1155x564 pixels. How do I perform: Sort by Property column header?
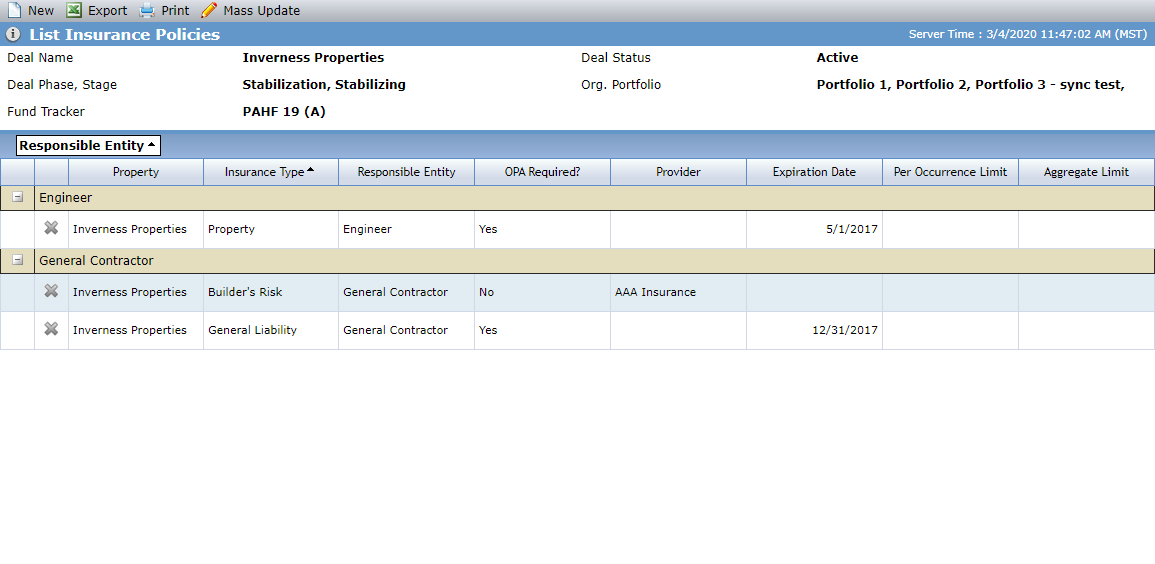[x=136, y=172]
